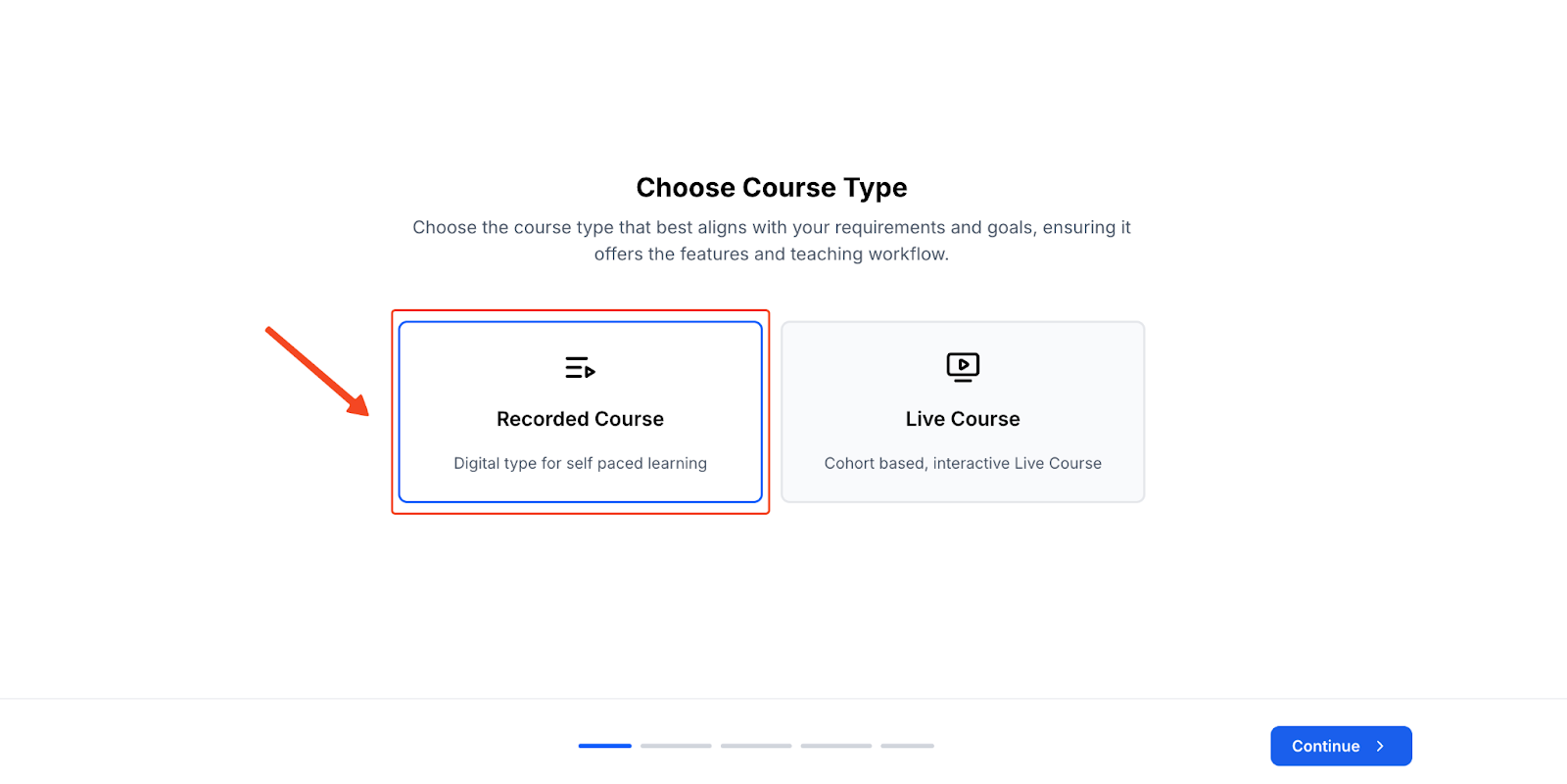The image size is (1567, 784).
Task: Click the Choose Course Type heading
Action: [772, 187]
